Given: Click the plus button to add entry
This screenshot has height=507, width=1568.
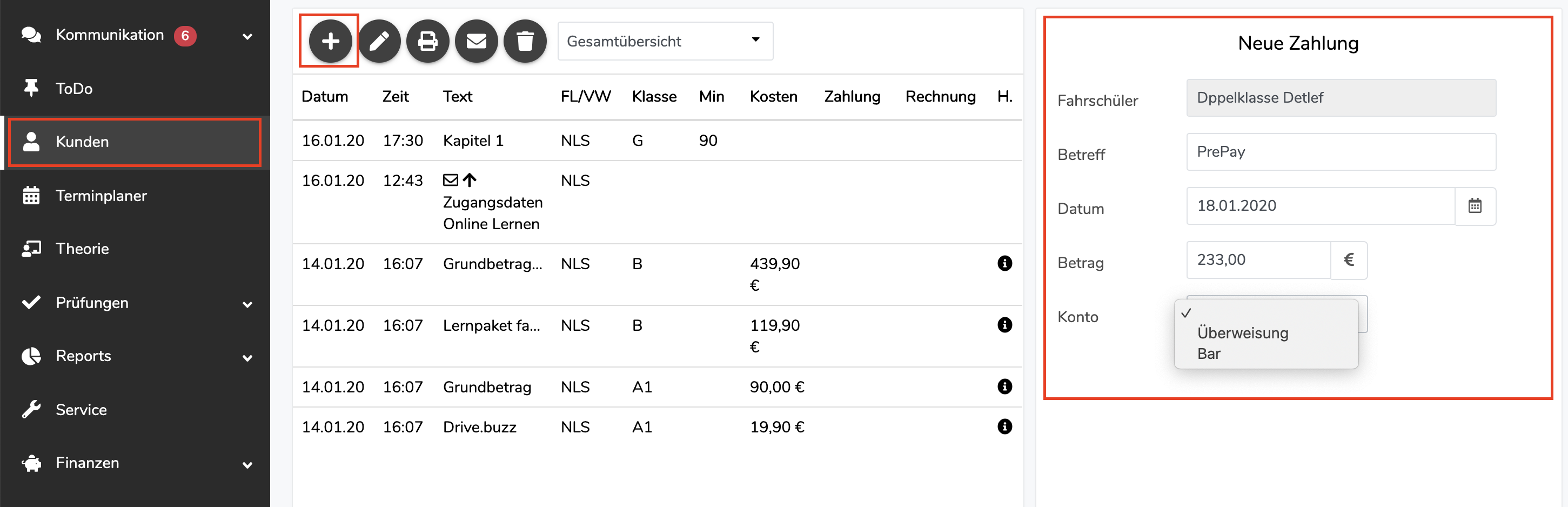Looking at the screenshot, I should [x=330, y=42].
